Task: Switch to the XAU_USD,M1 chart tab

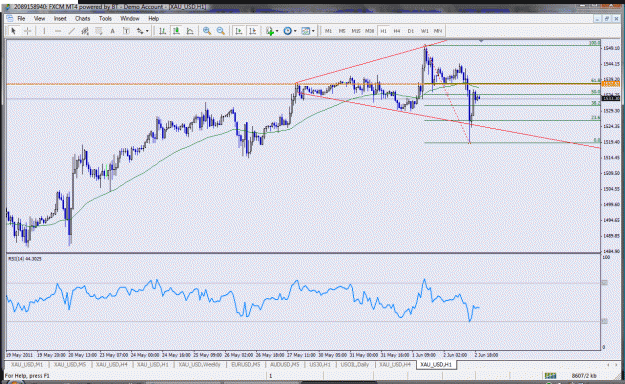Action: [27, 364]
